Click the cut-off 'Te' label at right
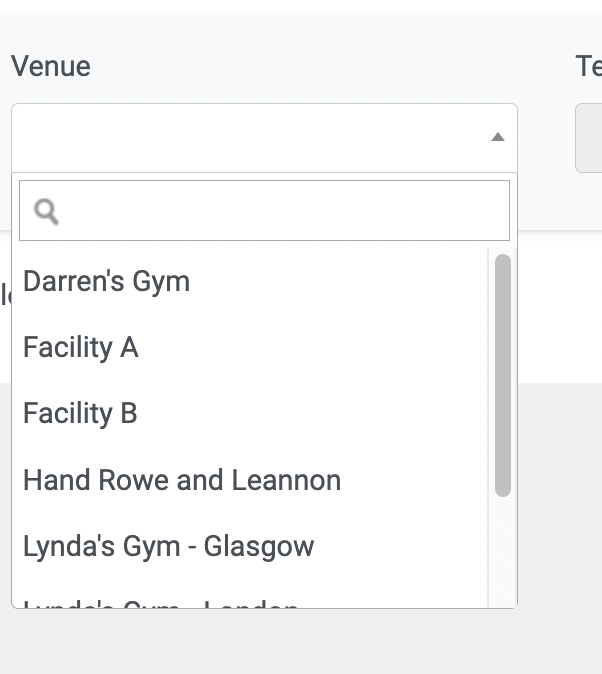 588,66
